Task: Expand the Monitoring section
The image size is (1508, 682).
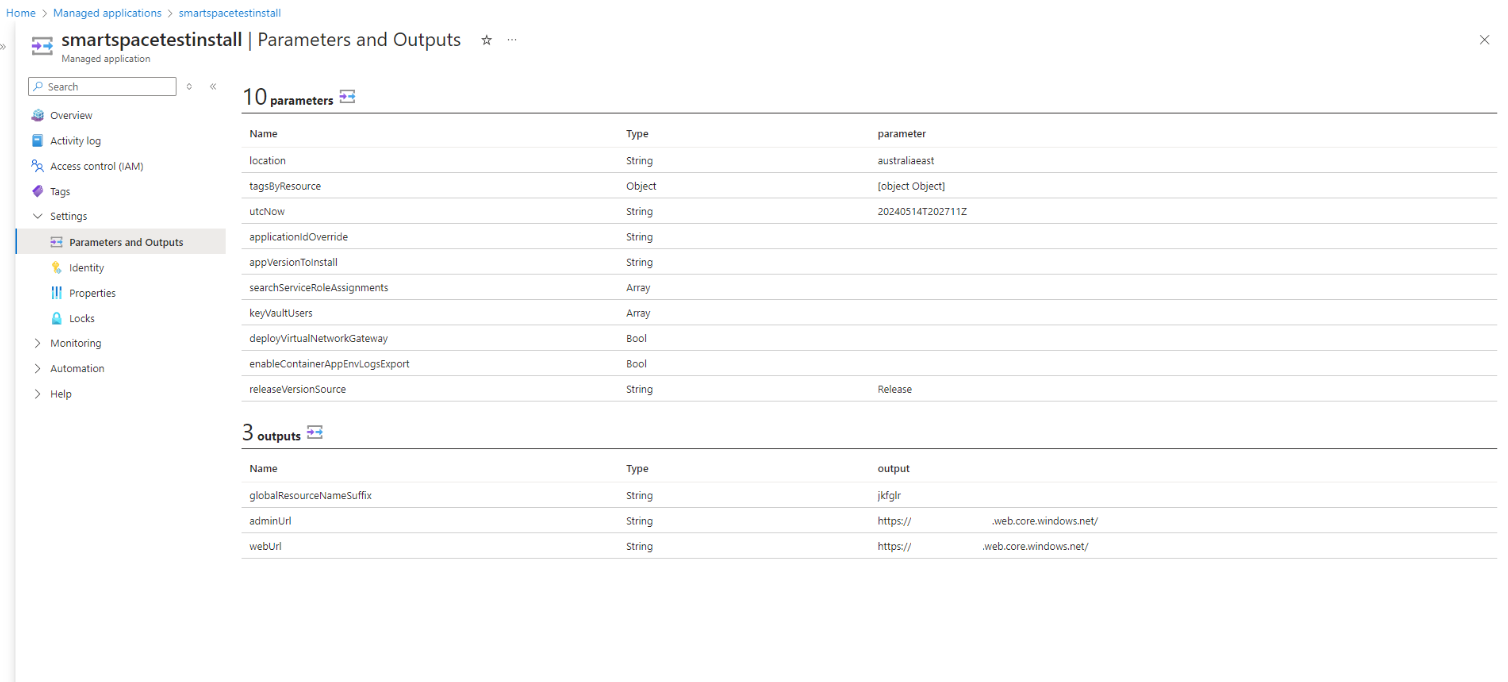Action: coord(38,343)
